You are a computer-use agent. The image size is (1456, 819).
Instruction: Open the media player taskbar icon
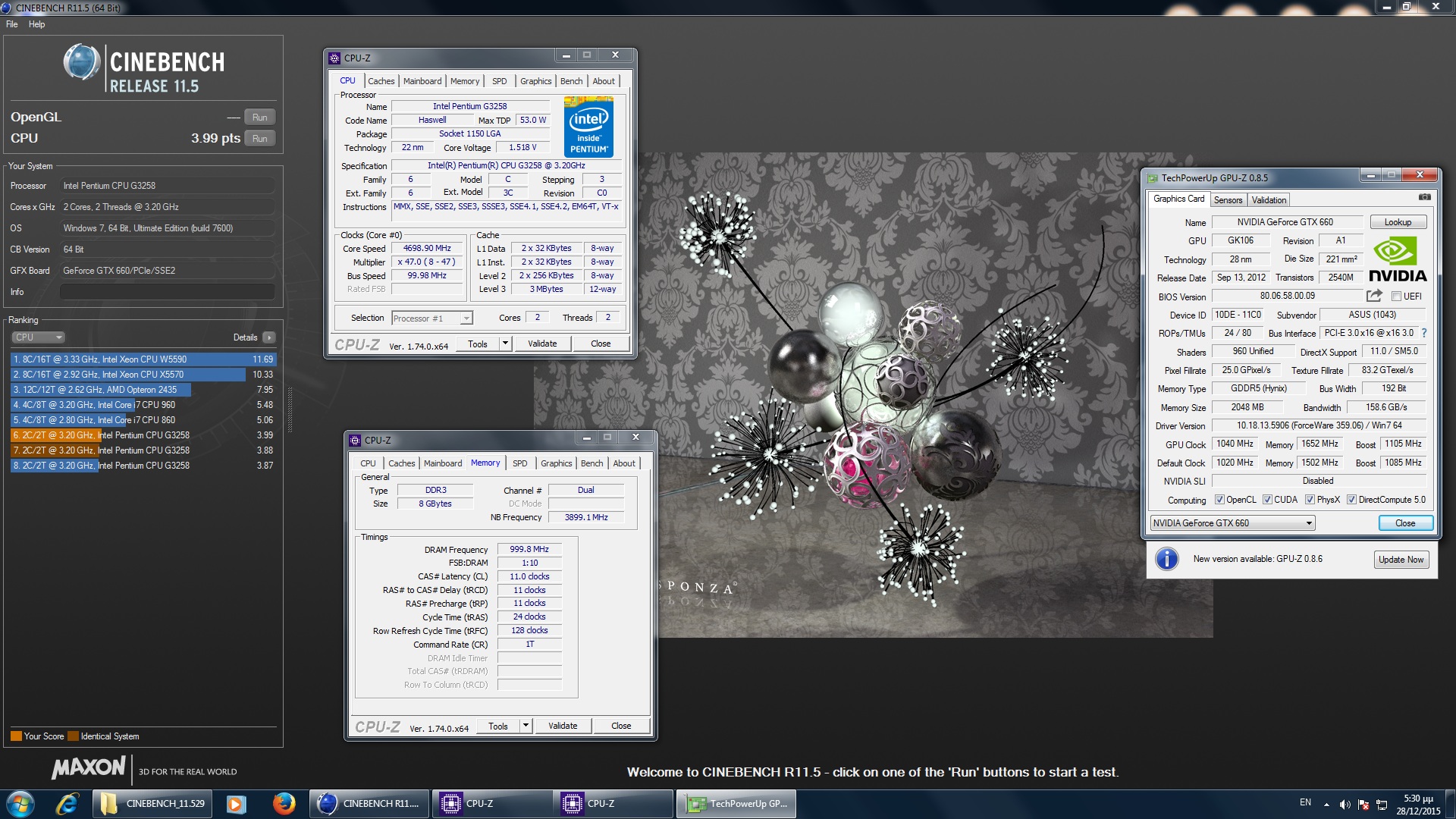tap(236, 804)
